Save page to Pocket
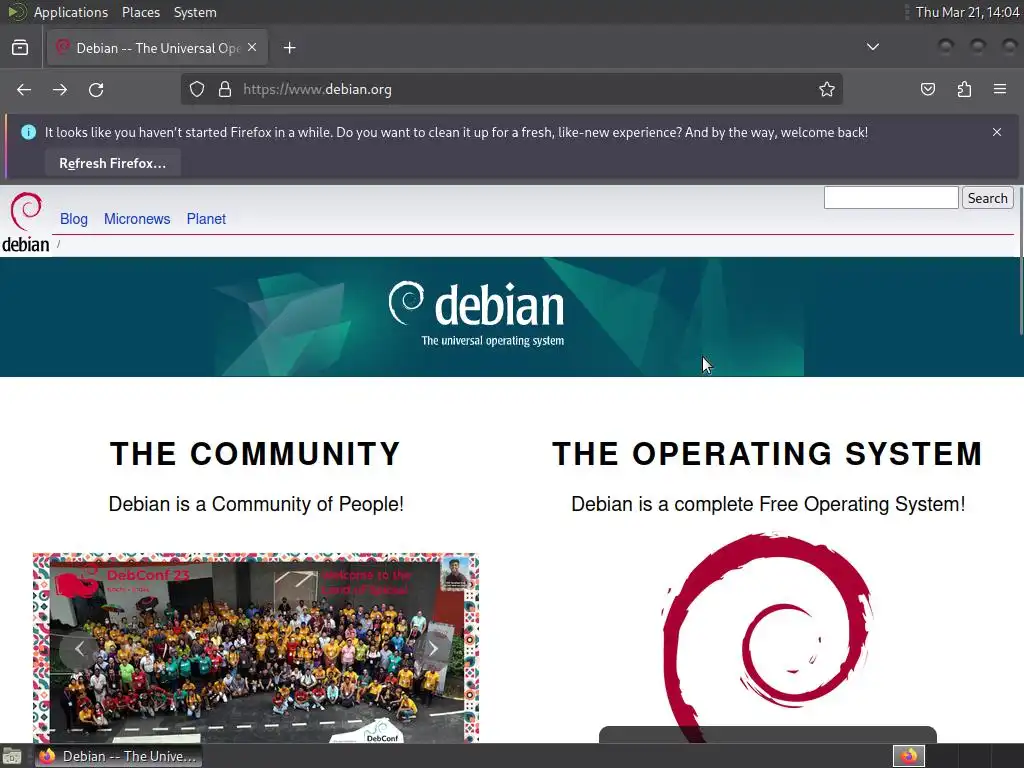 pos(927,89)
